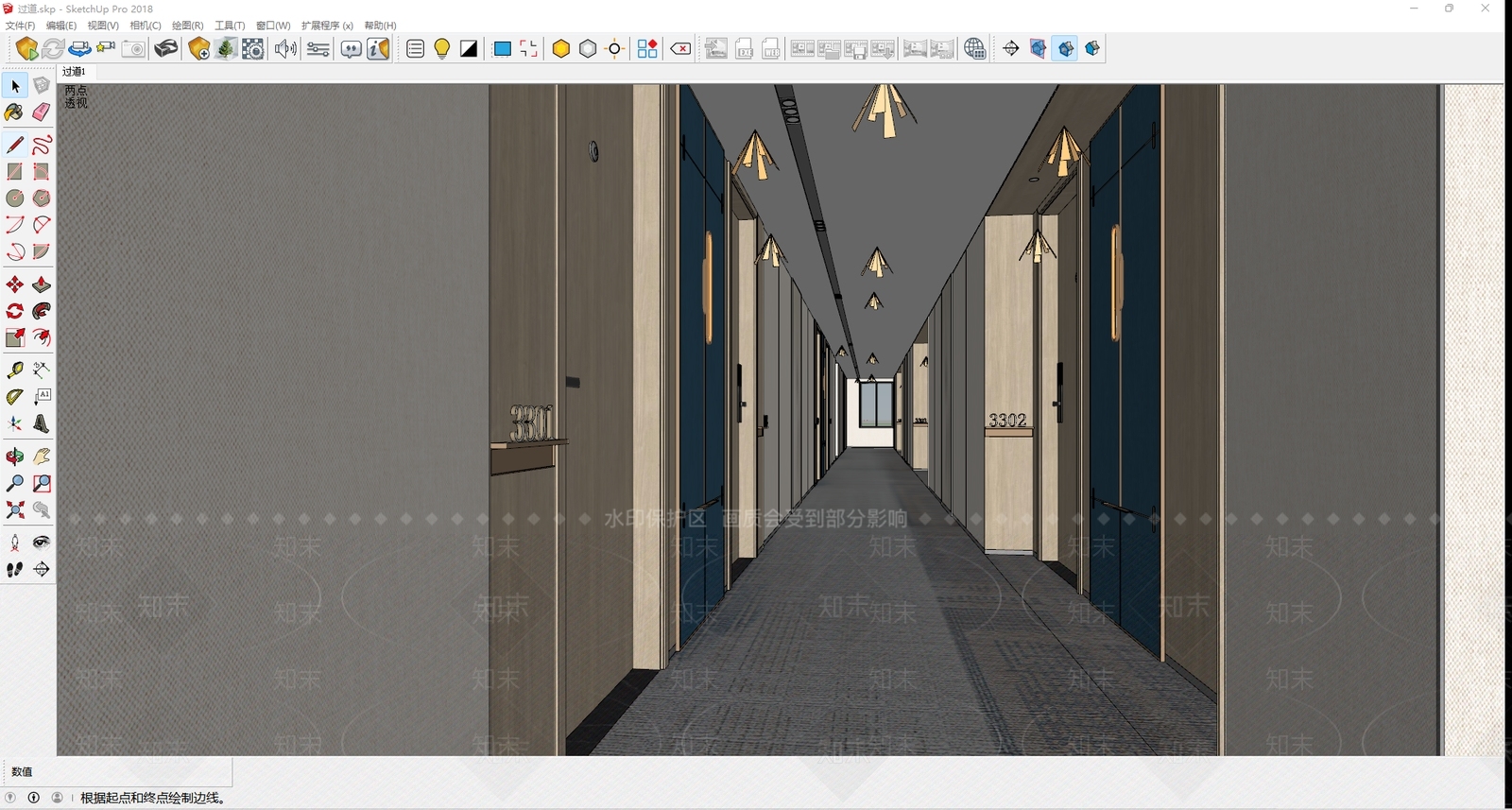Viewport: 1512px width, 810px height.
Task: Toggle display of section planes
Action: pos(1039,49)
